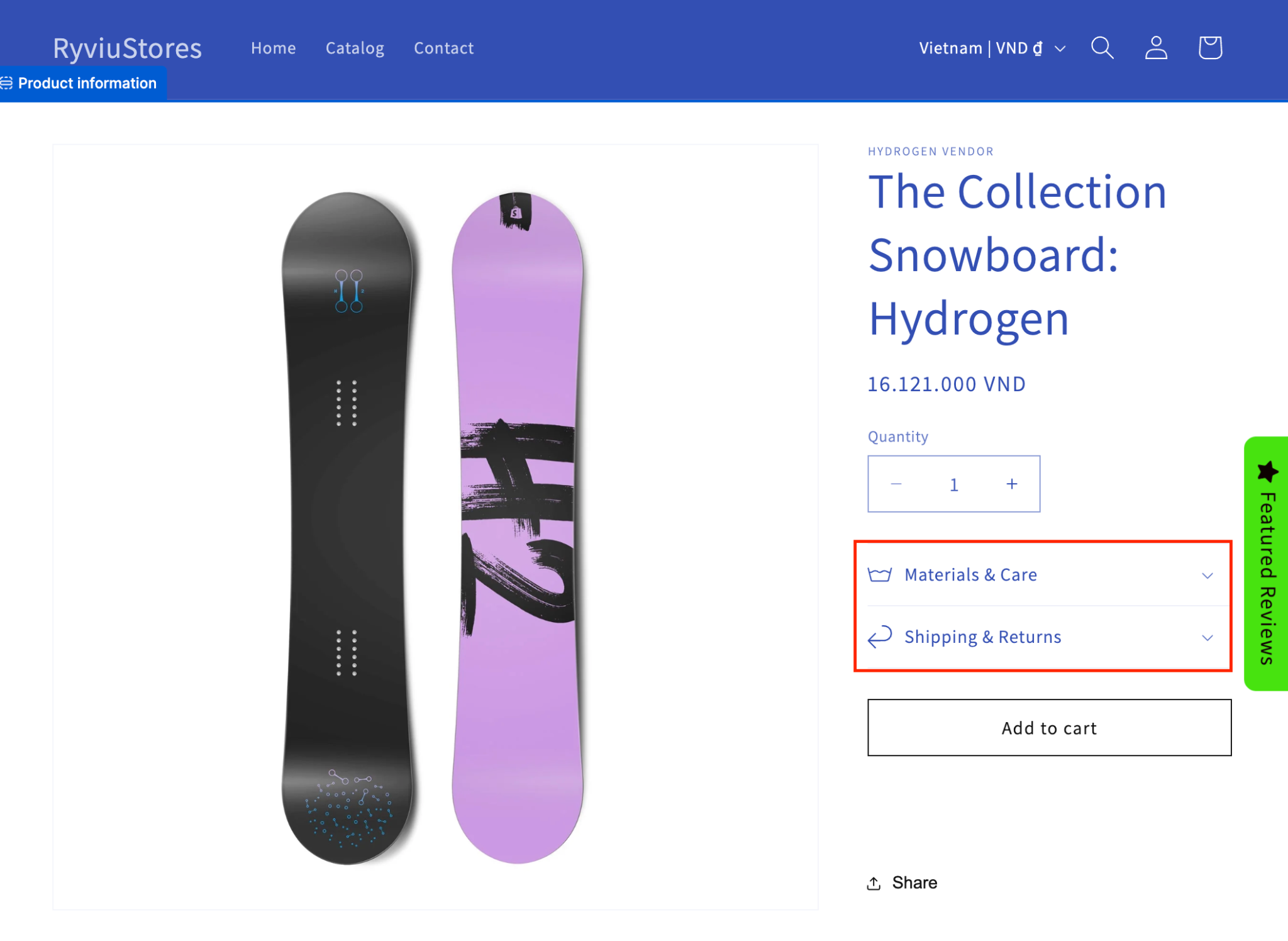
Task: Open the account login icon
Action: tap(1156, 48)
